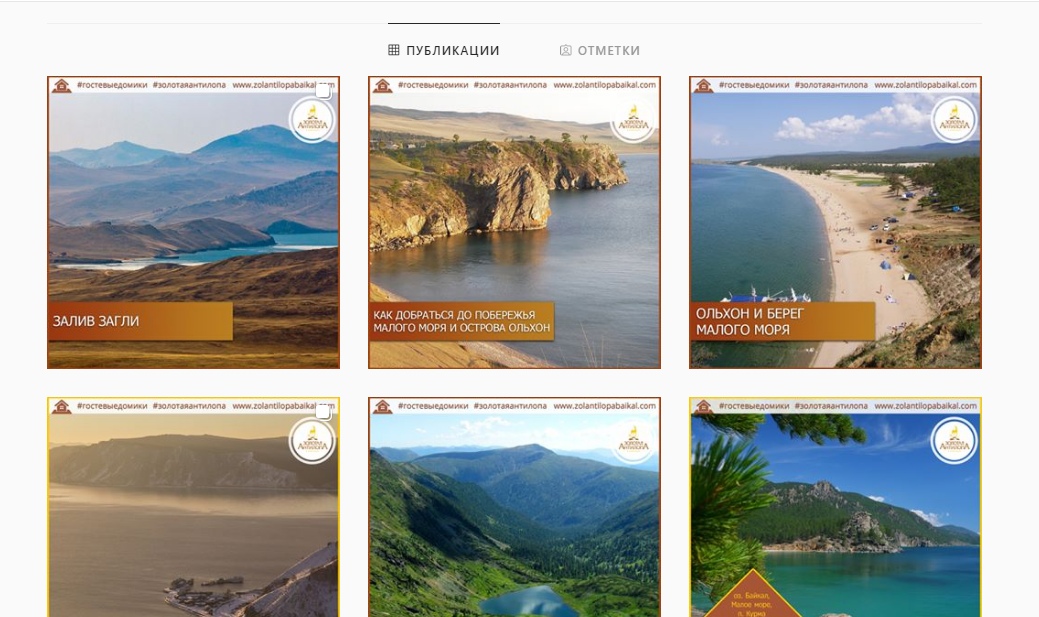The image size is (1039, 617).
Task: Open the ЗАЛИВ ЗАГЛИ post
Action: click(x=193, y=222)
